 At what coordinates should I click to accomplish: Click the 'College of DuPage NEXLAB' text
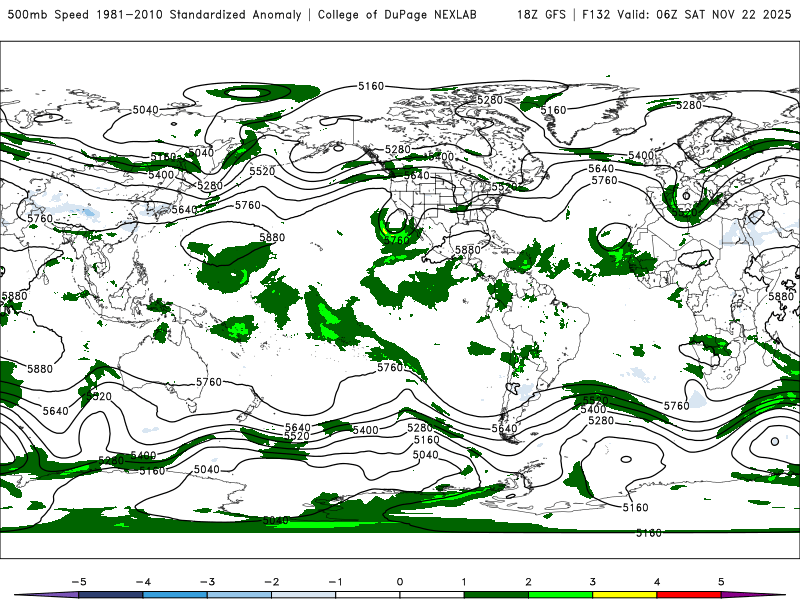pyautogui.click(x=397, y=14)
